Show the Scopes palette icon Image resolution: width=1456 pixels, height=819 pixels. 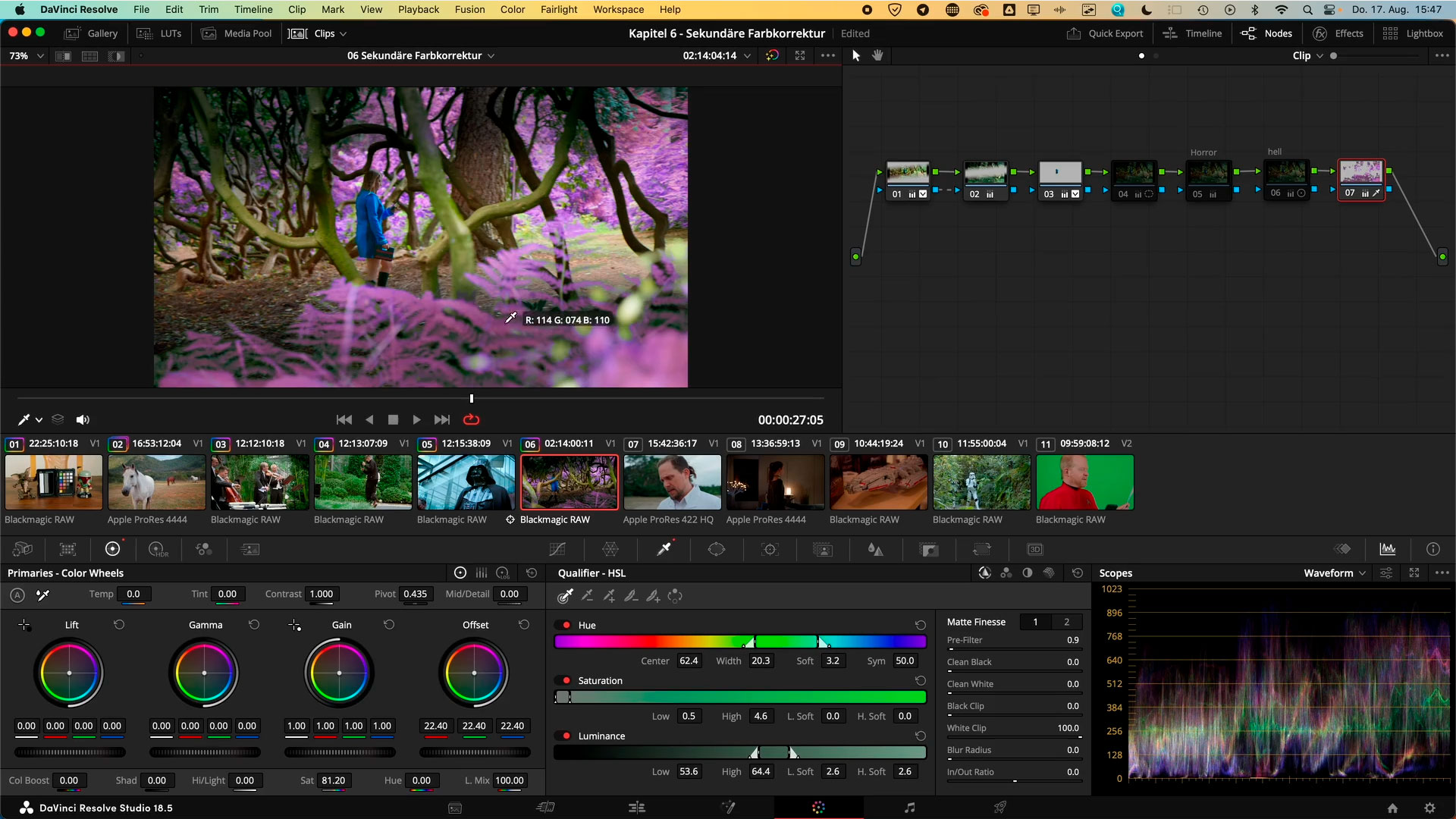[x=1388, y=549]
